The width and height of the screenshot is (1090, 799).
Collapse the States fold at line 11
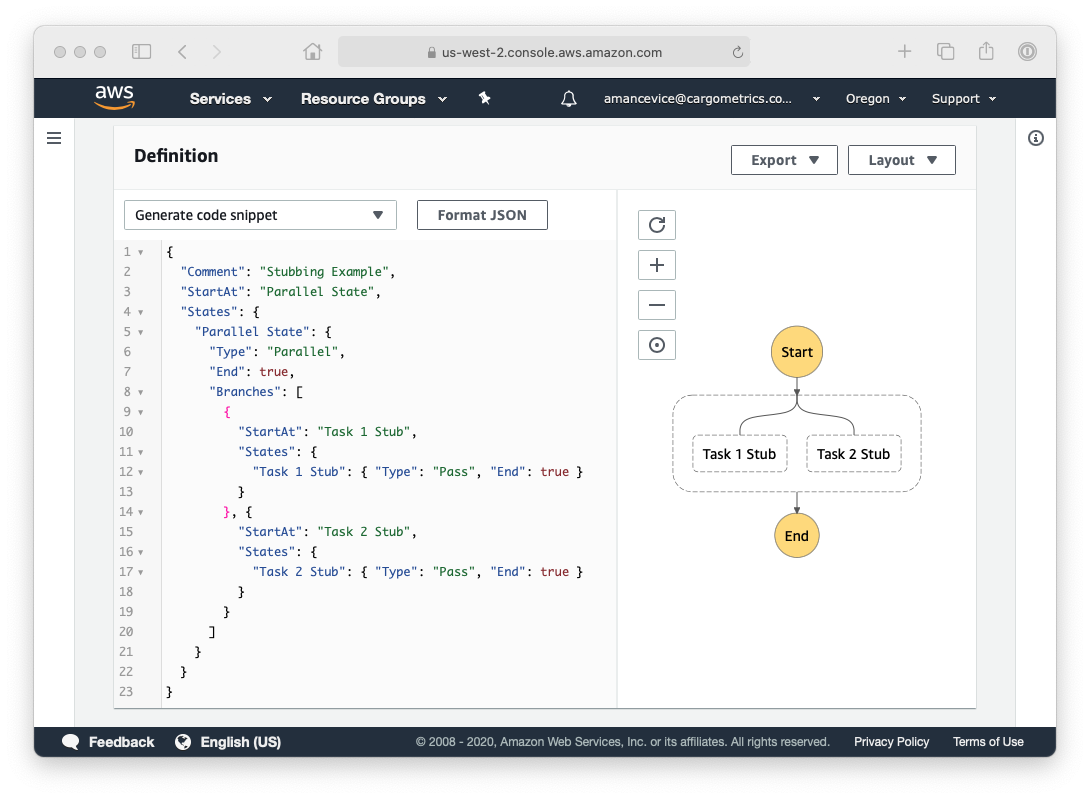(140, 452)
